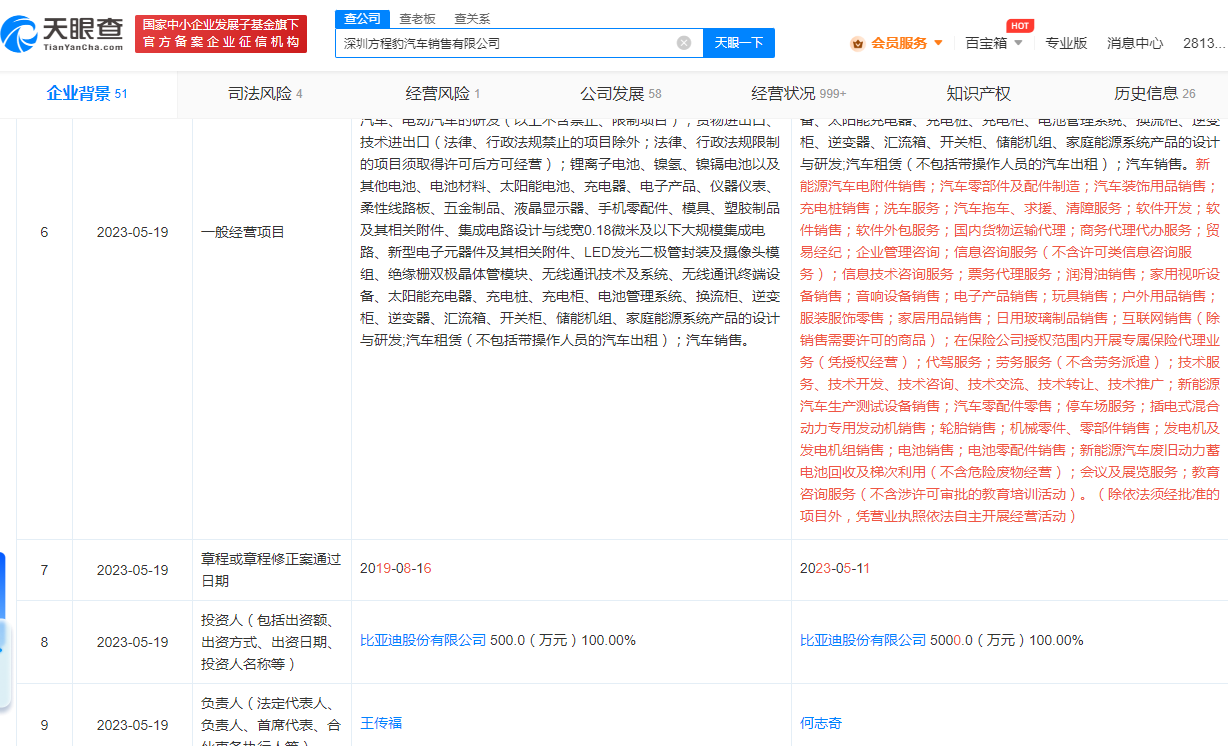Click the crown icon beside 会员服务

[x=857, y=43]
